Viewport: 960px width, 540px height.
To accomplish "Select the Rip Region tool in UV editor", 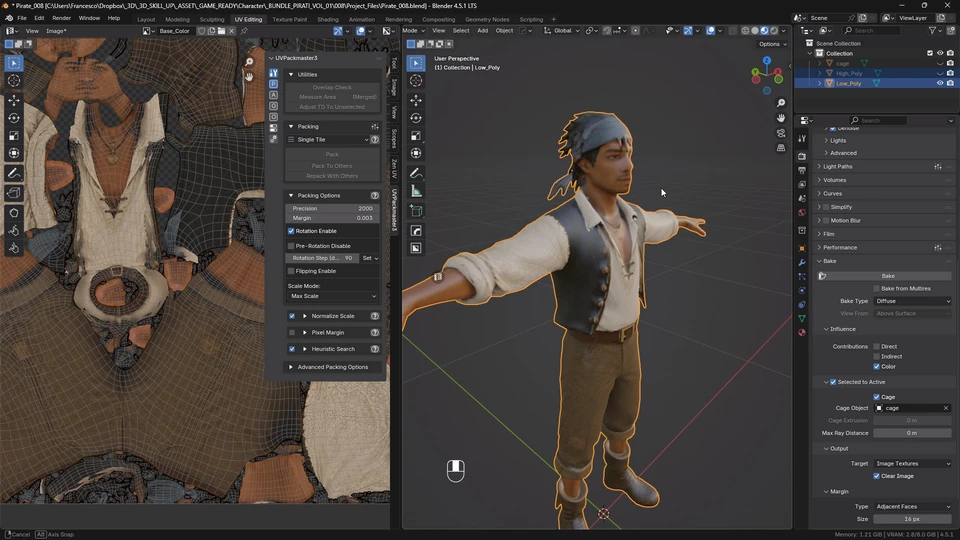I will (13, 193).
